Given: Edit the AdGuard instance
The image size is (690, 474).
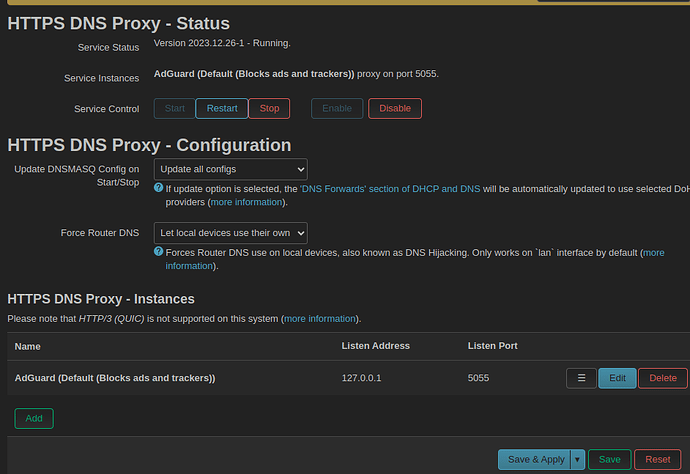Looking at the screenshot, I should 617,378.
